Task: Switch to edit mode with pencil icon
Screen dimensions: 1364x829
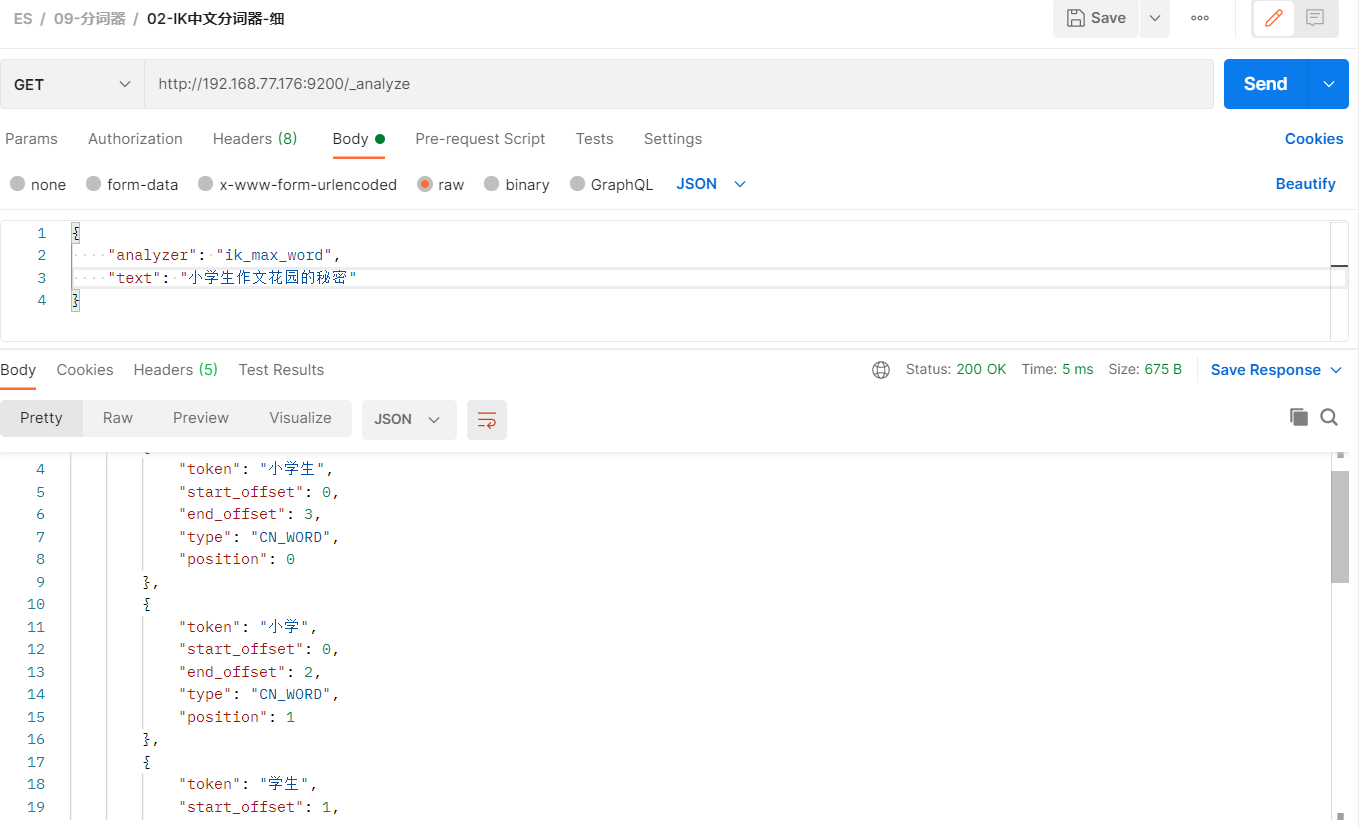Action: click(x=1274, y=18)
